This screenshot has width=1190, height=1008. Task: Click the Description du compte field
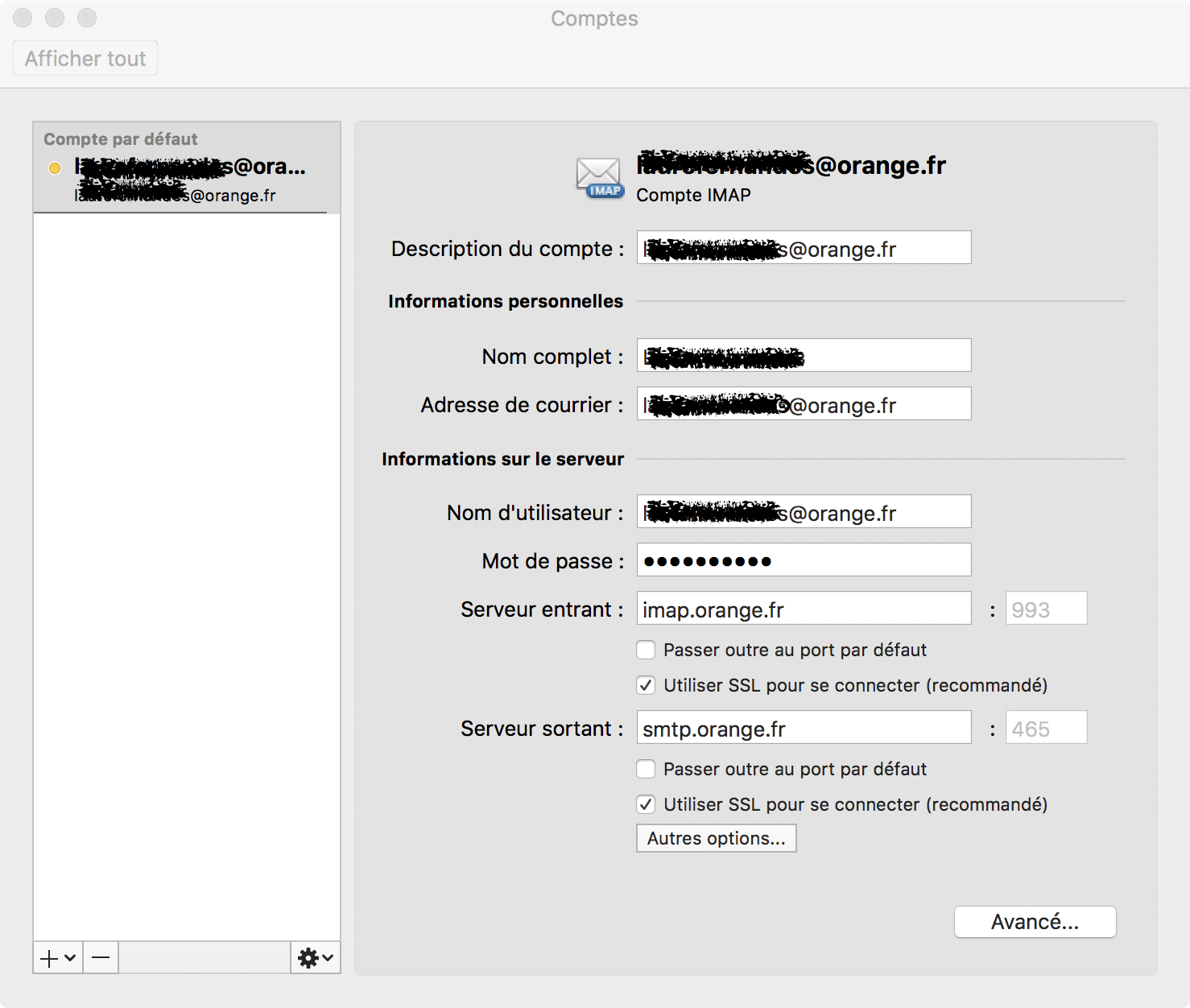tap(804, 248)
